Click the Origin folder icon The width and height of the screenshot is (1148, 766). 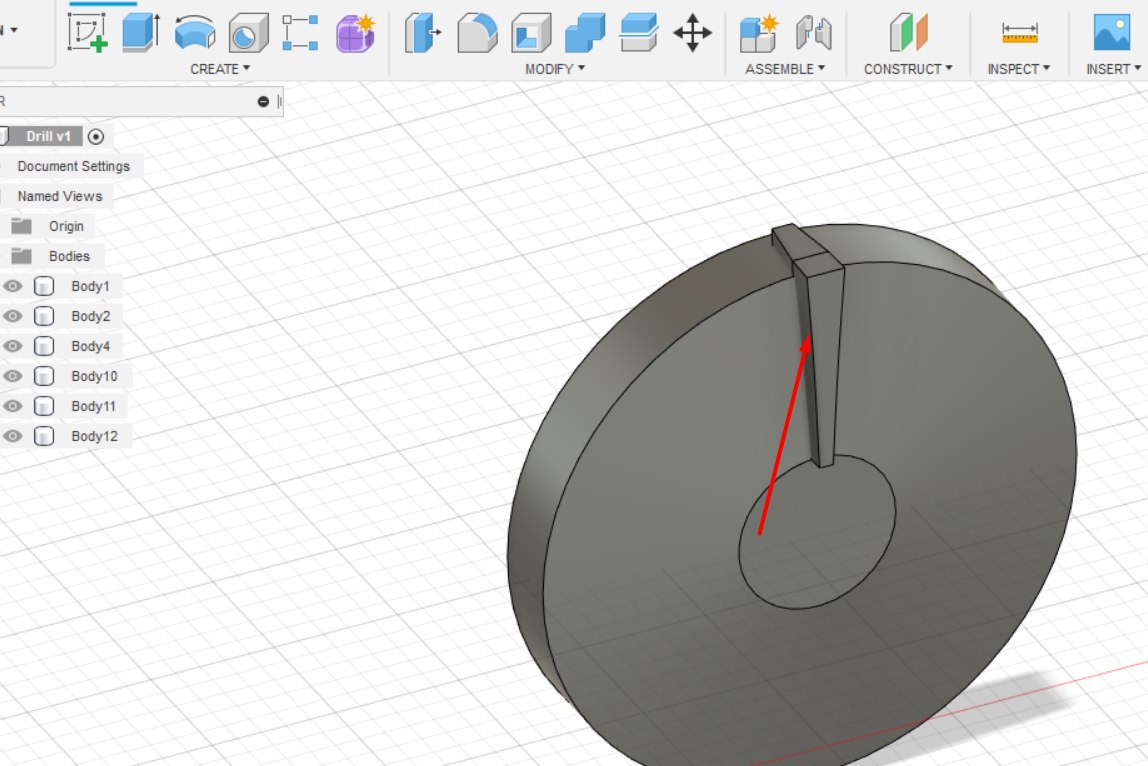coord(21,226)
